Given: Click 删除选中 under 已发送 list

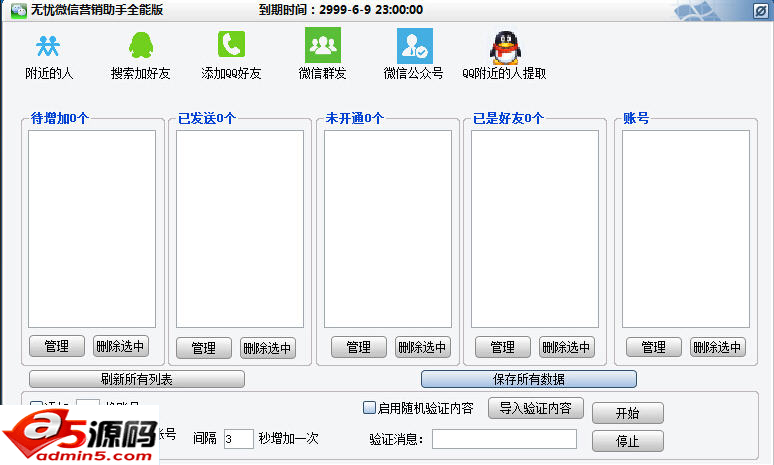Looking at the screenshot, I should (x=268, y=348).
